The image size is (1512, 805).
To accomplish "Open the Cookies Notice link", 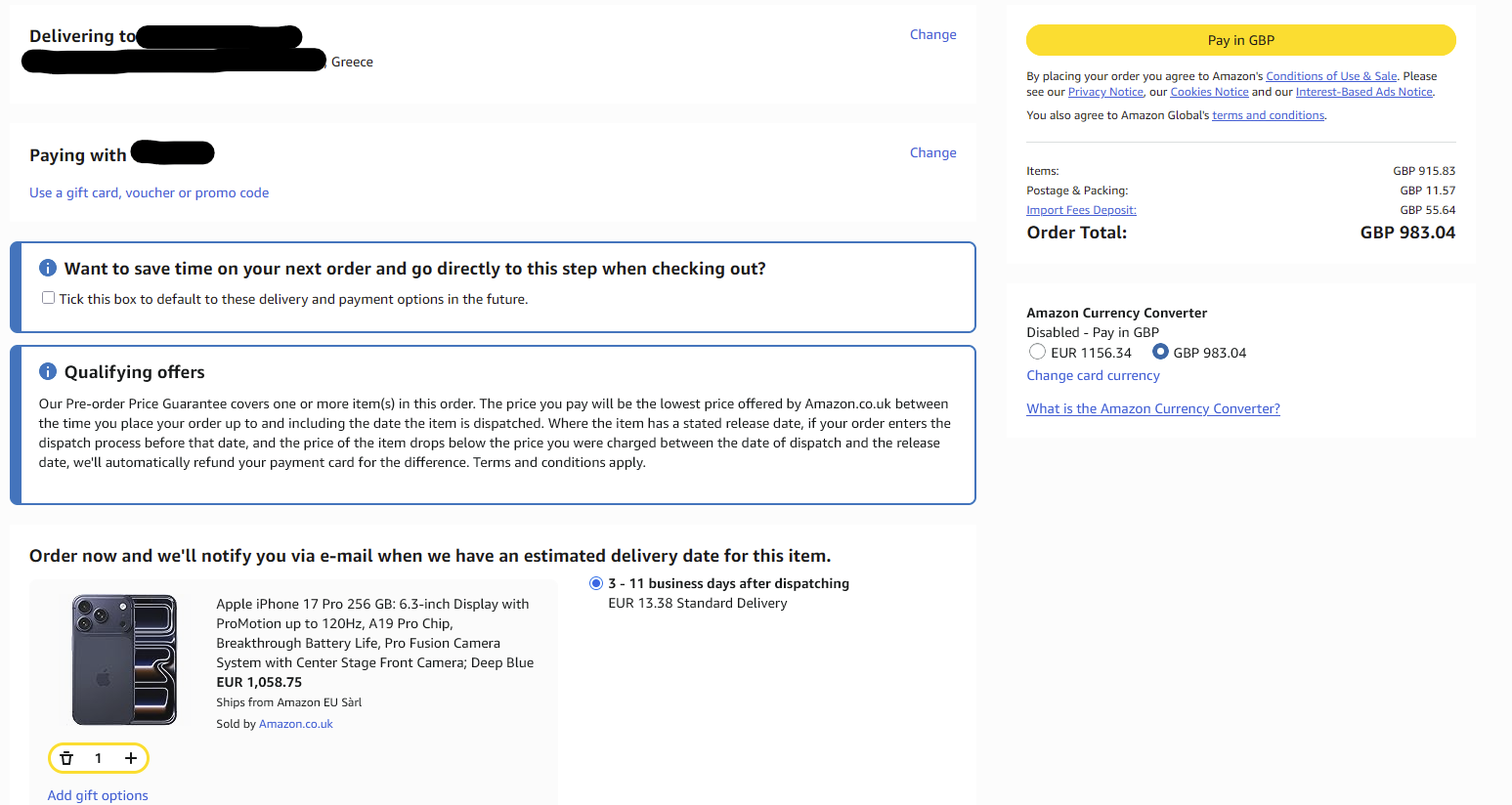I will [x=1209, y=92].
